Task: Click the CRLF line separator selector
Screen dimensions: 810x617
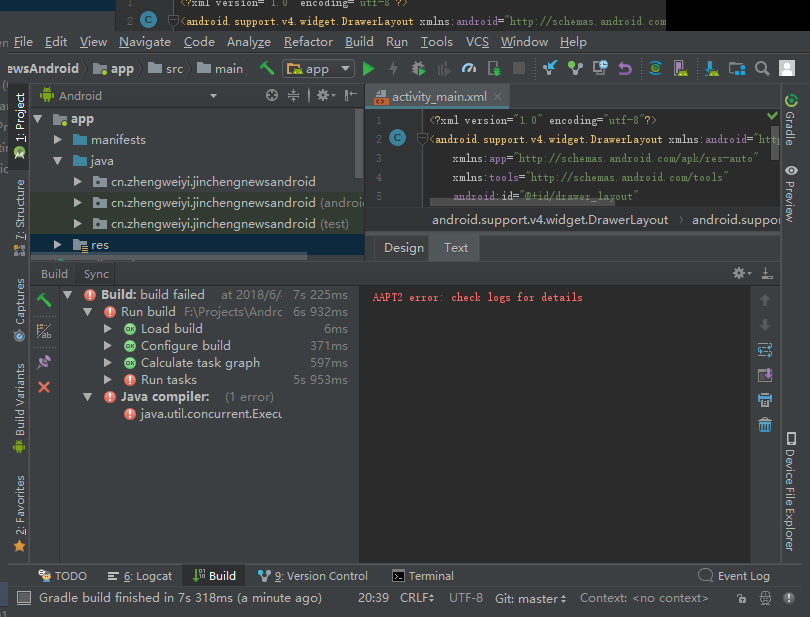Action: click(x=417, y=598)
